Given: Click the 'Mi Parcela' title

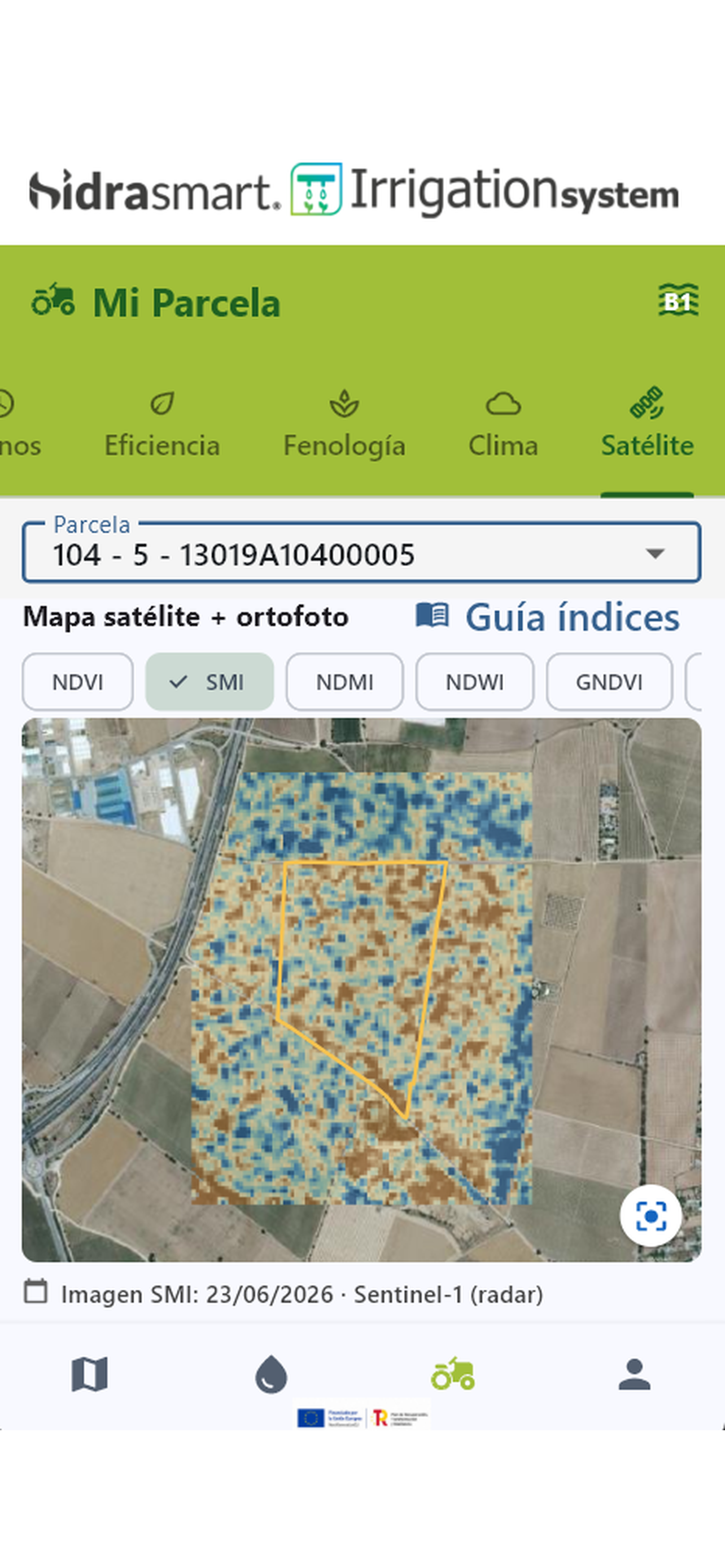Looking at the screenshot, I should (186, 303).
